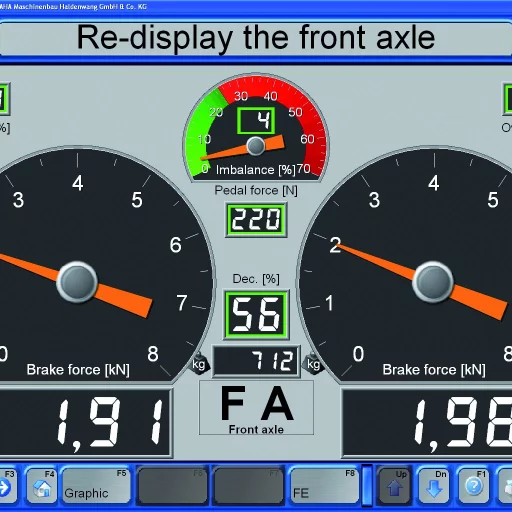Click the Dec. percent 56 display

point(256,315)
